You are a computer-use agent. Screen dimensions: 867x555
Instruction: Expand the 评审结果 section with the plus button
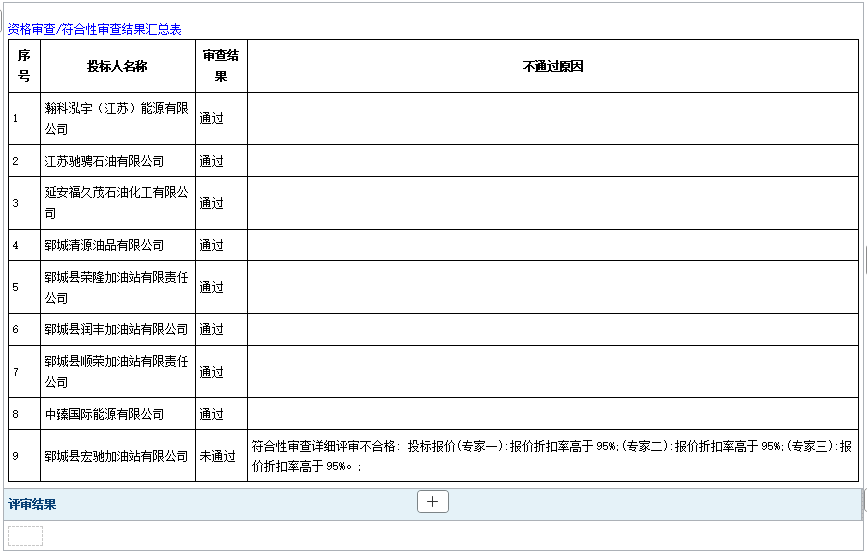tap(432, 501)
